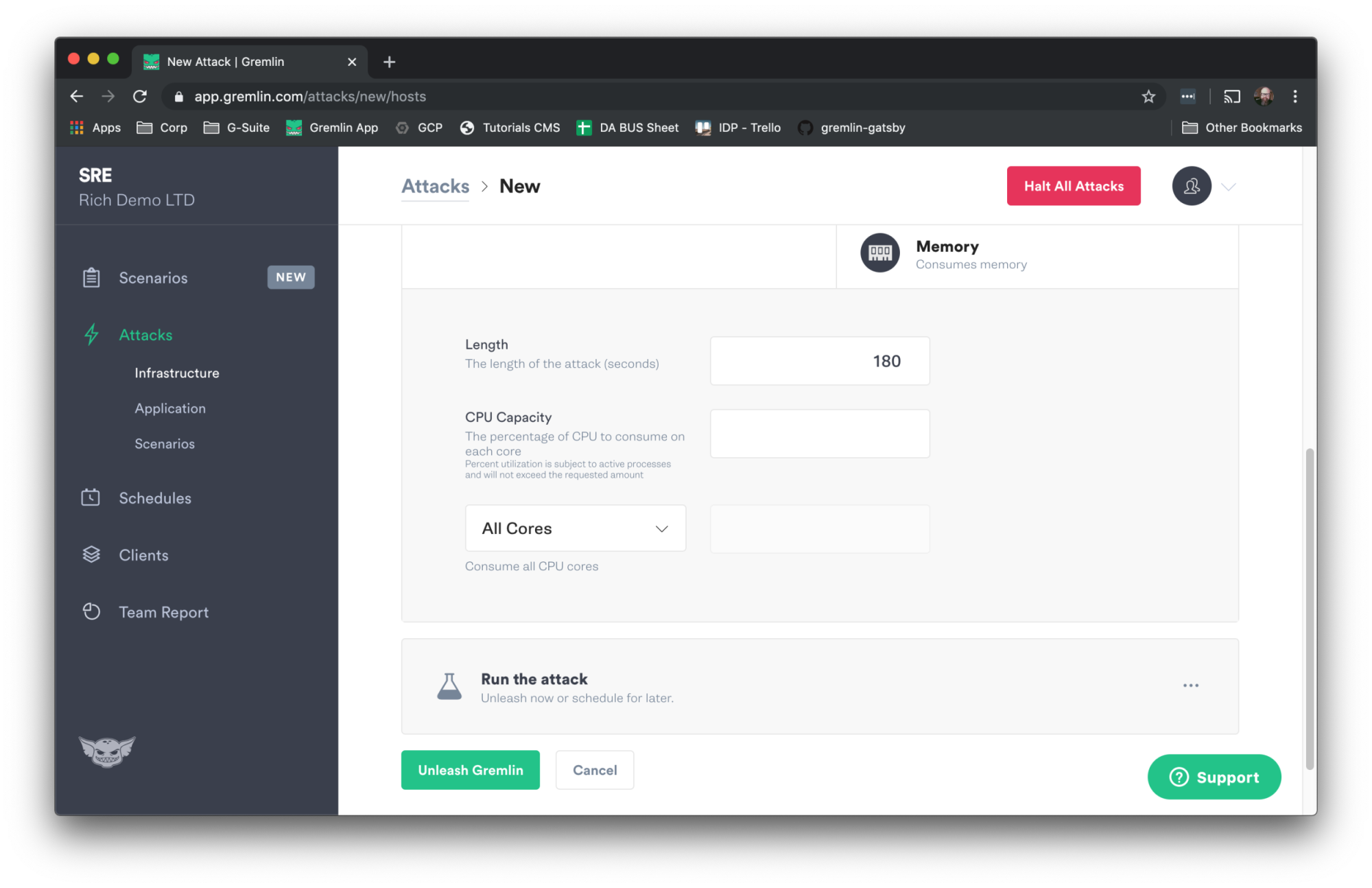Select the Infrastructure sub-menu item
The image size is (1372, 888).
click(x=176, y=372)
